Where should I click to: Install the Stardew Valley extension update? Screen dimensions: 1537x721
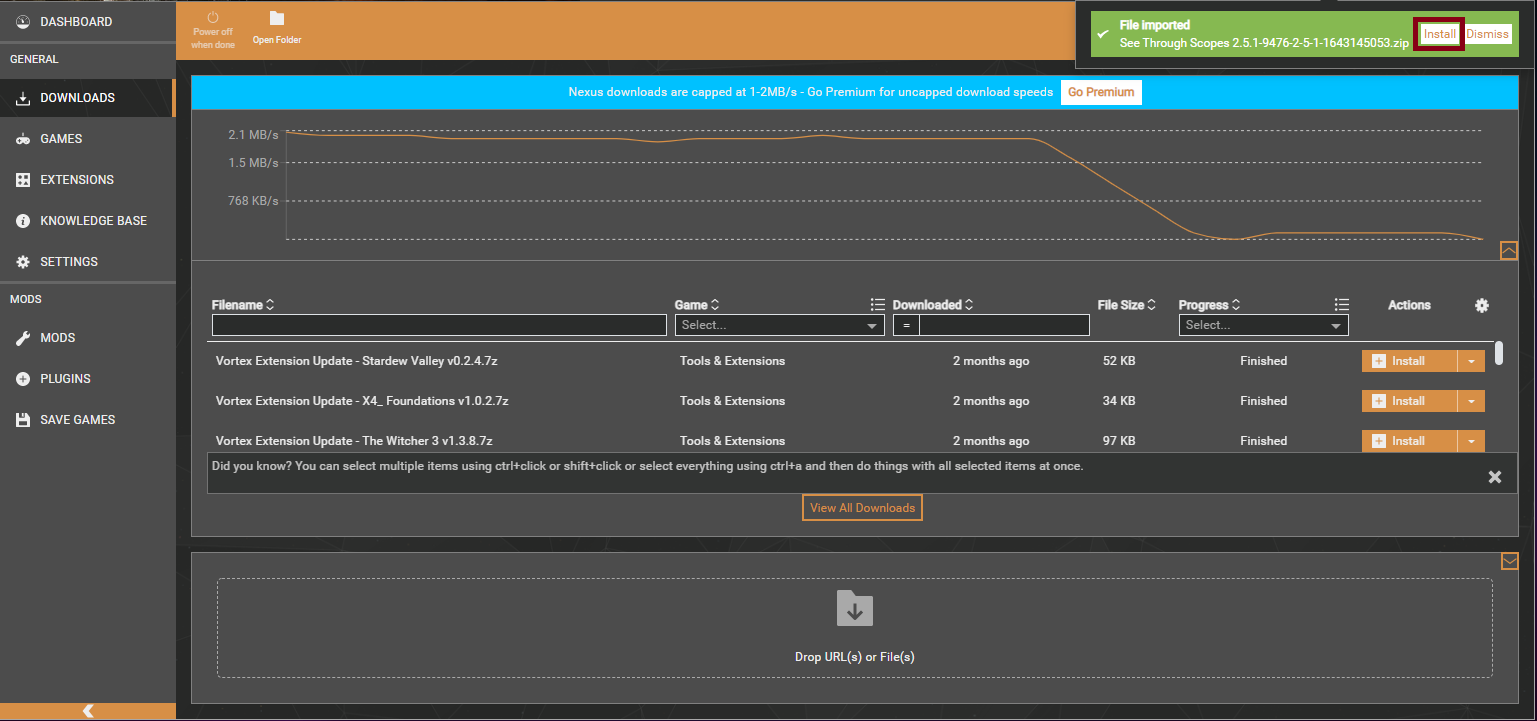pos(1409,361)
